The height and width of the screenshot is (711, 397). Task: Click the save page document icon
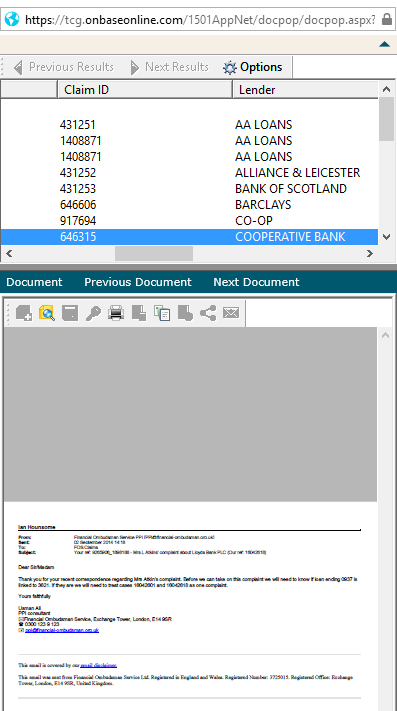pos(139,313)
